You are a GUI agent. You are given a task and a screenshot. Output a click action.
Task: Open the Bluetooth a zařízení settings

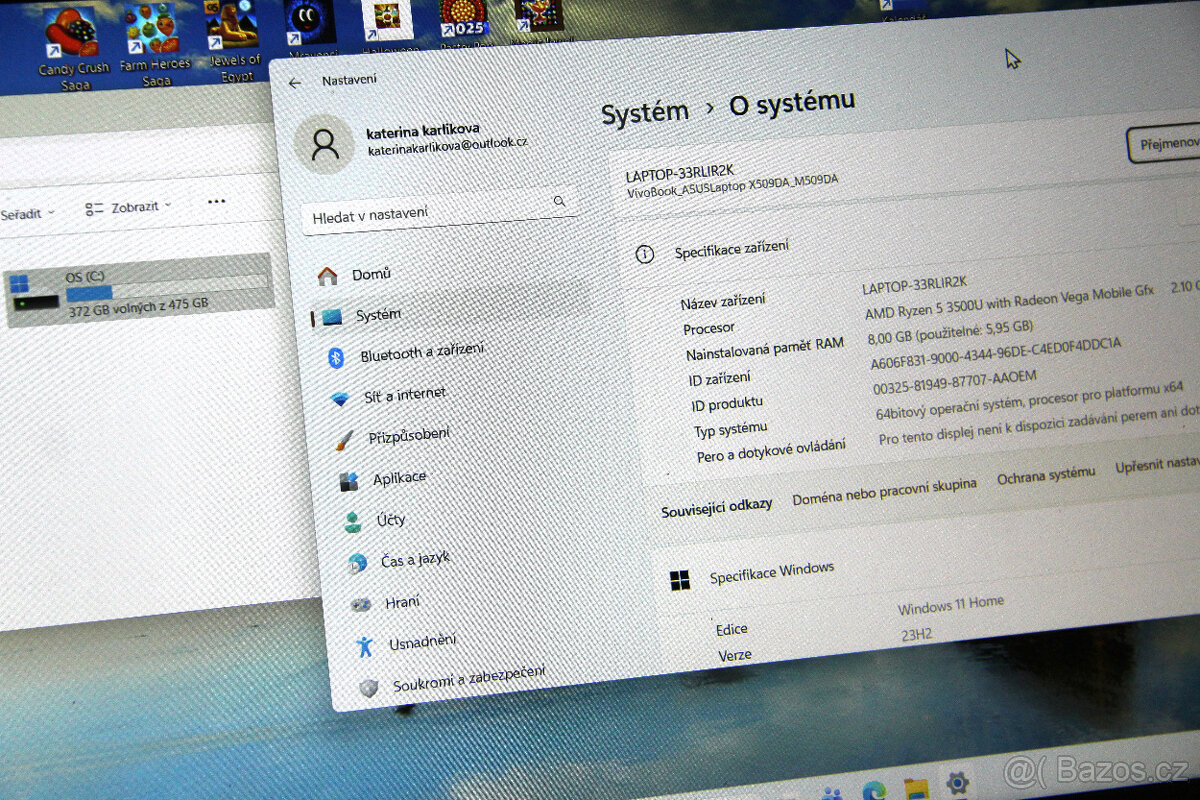pyautogui.click(x=421, y=352)
